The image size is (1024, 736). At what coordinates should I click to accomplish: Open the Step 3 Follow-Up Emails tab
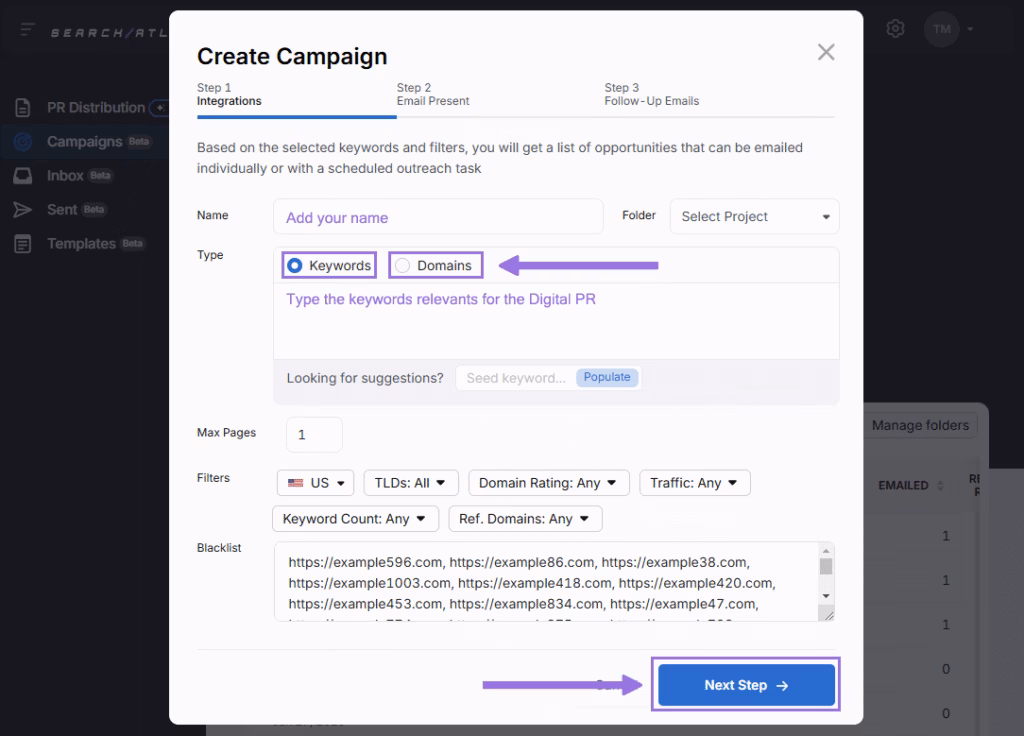[654, 95]
